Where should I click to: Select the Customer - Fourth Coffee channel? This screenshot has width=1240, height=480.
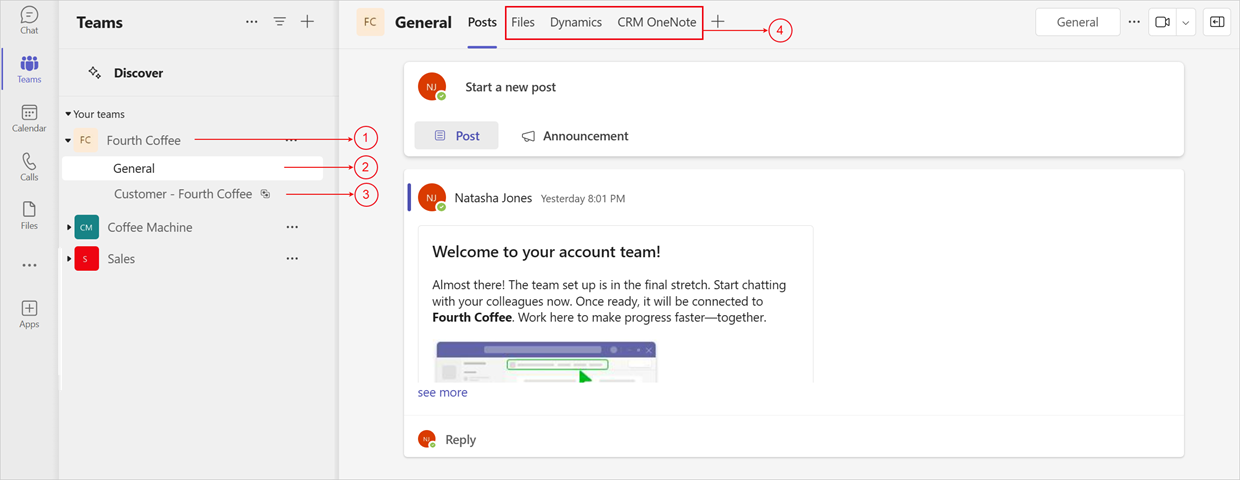click(x=183, y=194)
